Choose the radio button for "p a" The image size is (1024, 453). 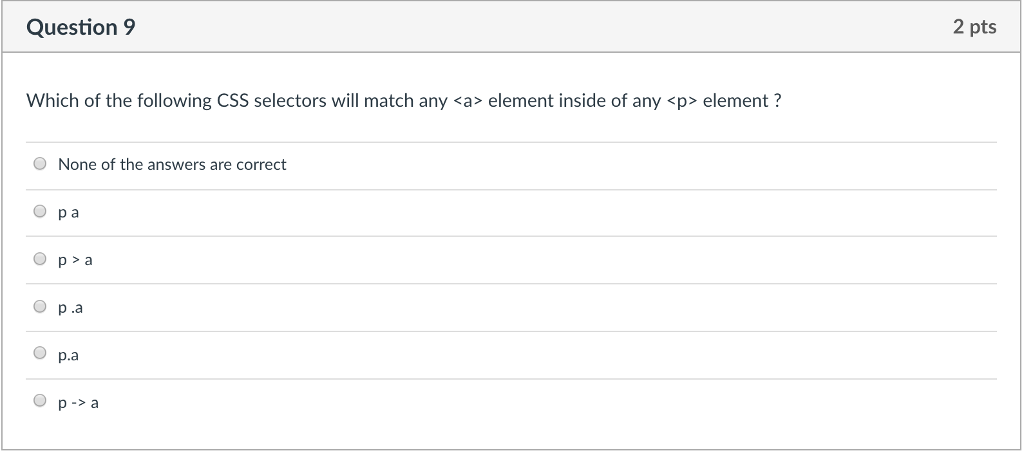pyautogui.click(x=40, y=211)
